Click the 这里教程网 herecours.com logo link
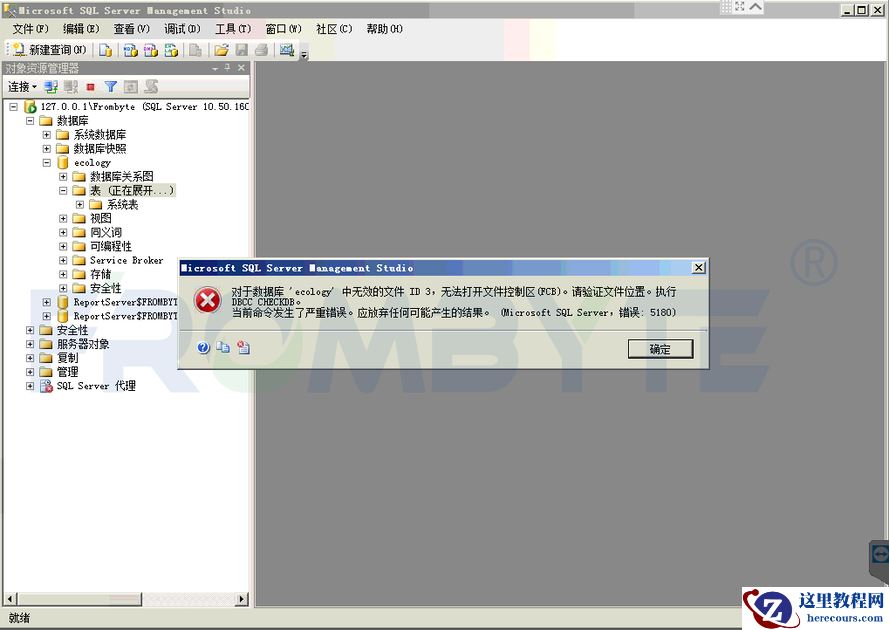 click(x=815, y=608)
